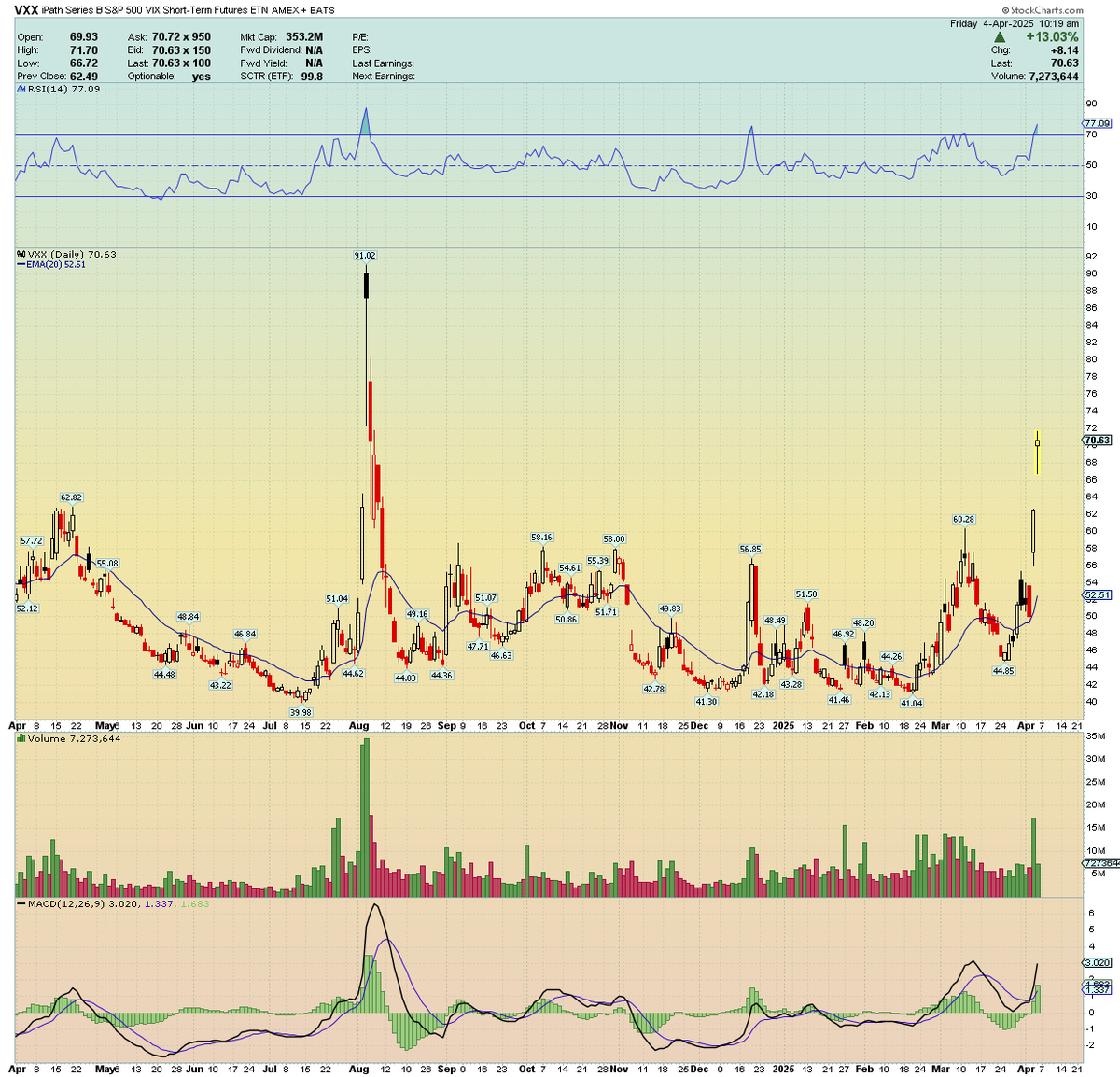Image resolution: width=1120 pixels, height=1077 pixels.
Task: Click the Last quote 70.63 x 100
Action: pos(182,63)
